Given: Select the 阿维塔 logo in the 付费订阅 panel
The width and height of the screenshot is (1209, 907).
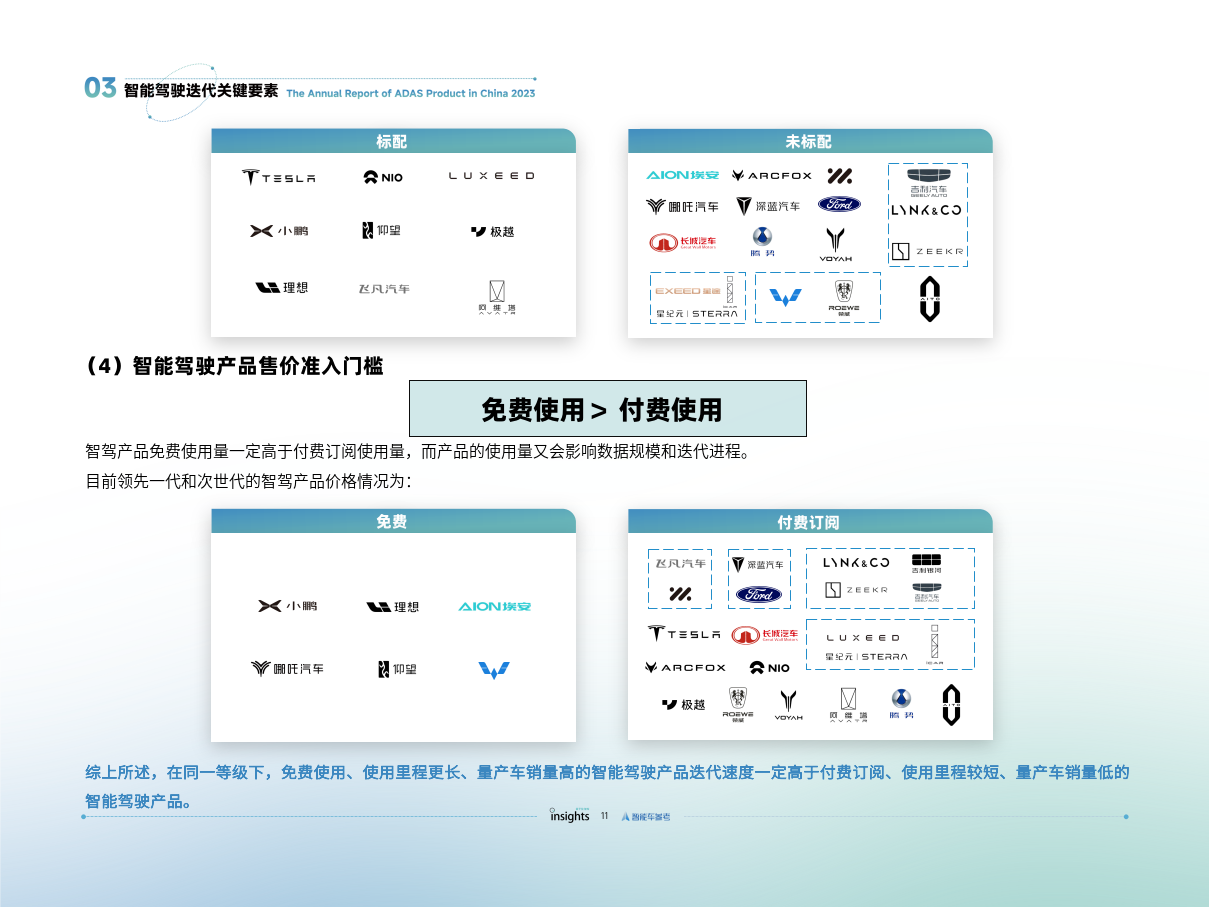Looking at the screenshot, I should click(x=848, y=705).
